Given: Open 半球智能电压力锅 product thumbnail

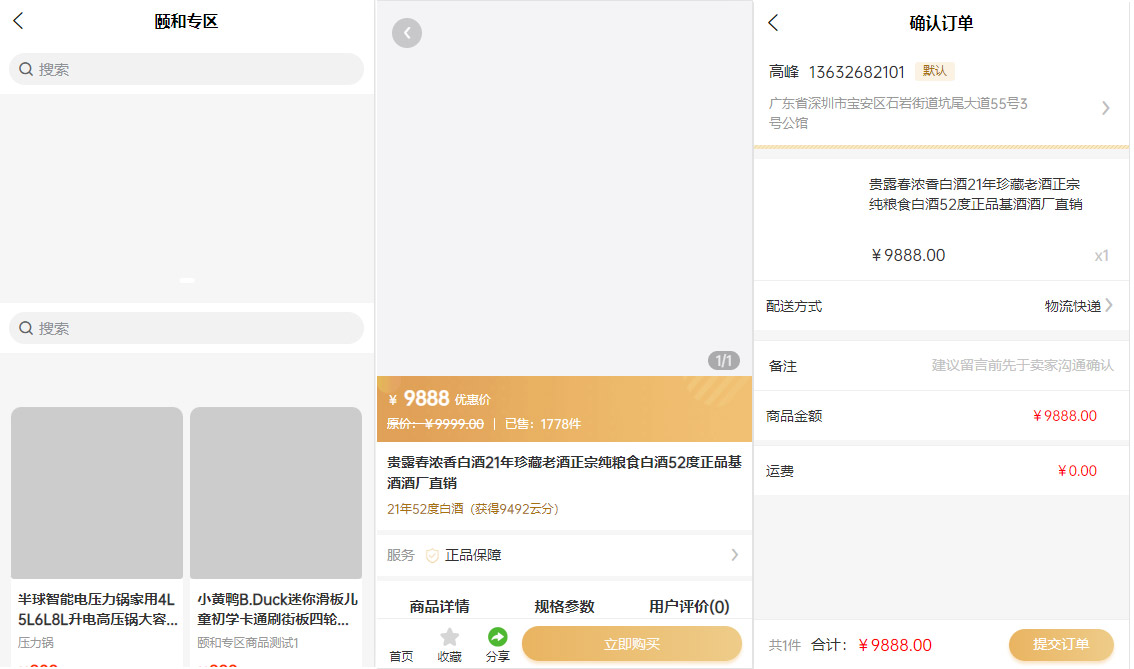Looking at the screenshot, I should pyautogui.click(x=97, y=492).
